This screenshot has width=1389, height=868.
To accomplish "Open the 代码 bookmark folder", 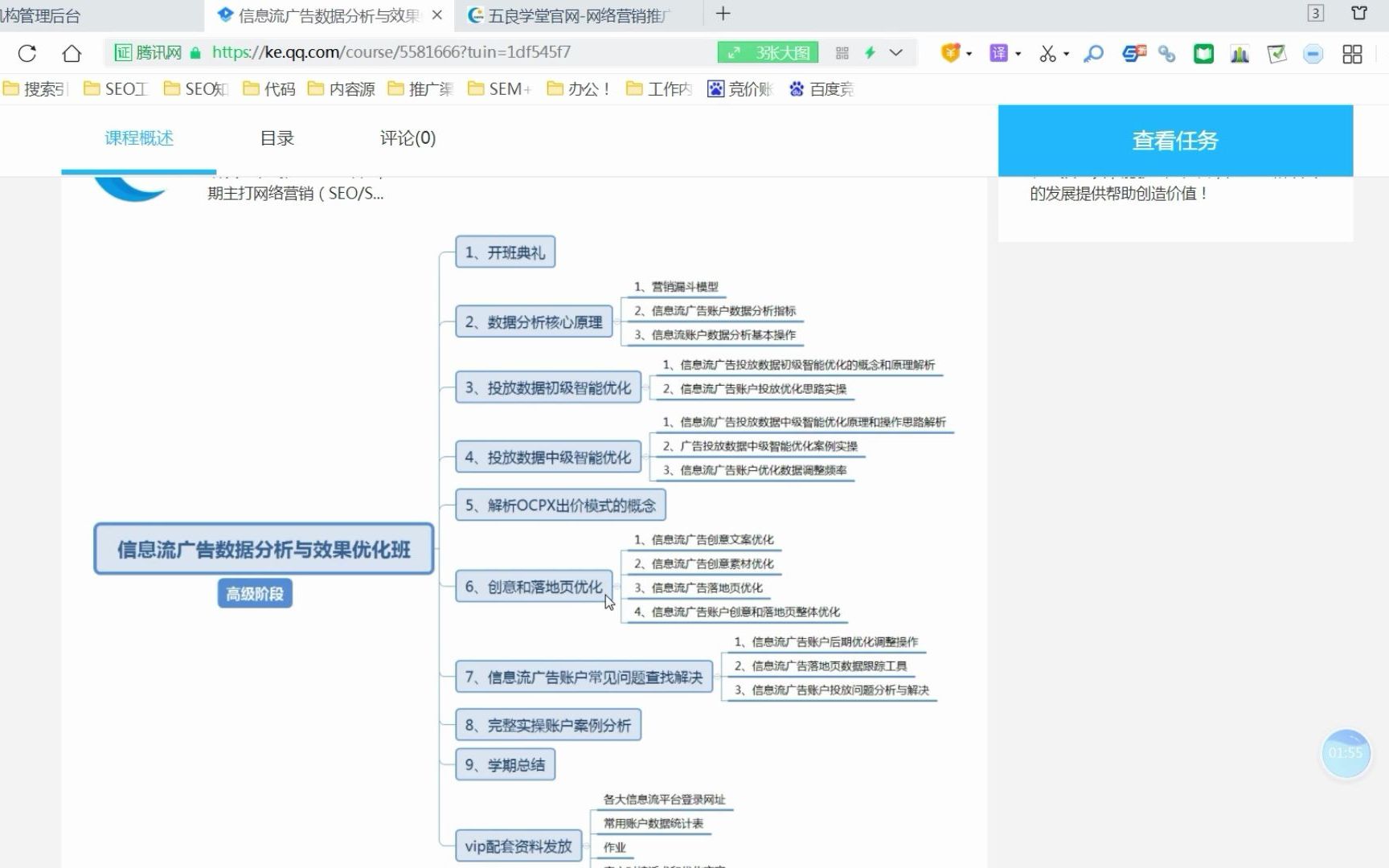I will pyautogui.click(x=269, y=88).
